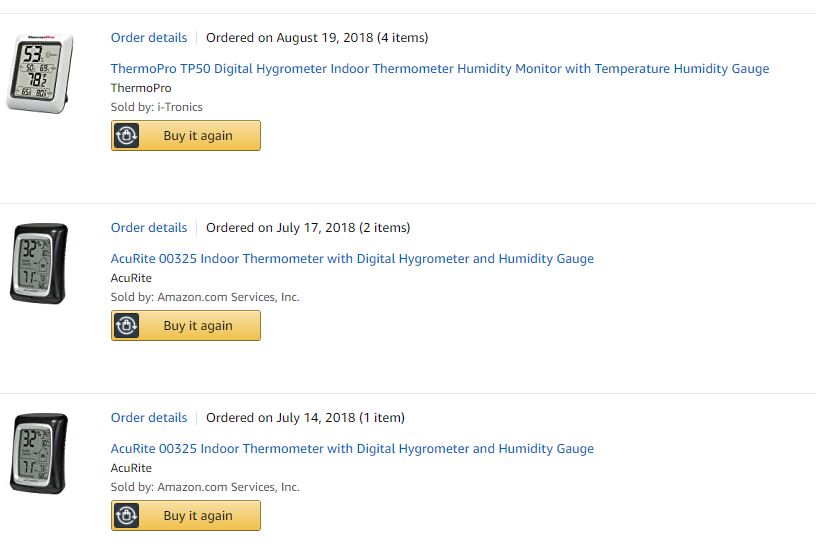This screenshot has width=816, height=560.
Task: Click the reorder icon on ThermoPro's Buy it again button
Action: [126, 136]
